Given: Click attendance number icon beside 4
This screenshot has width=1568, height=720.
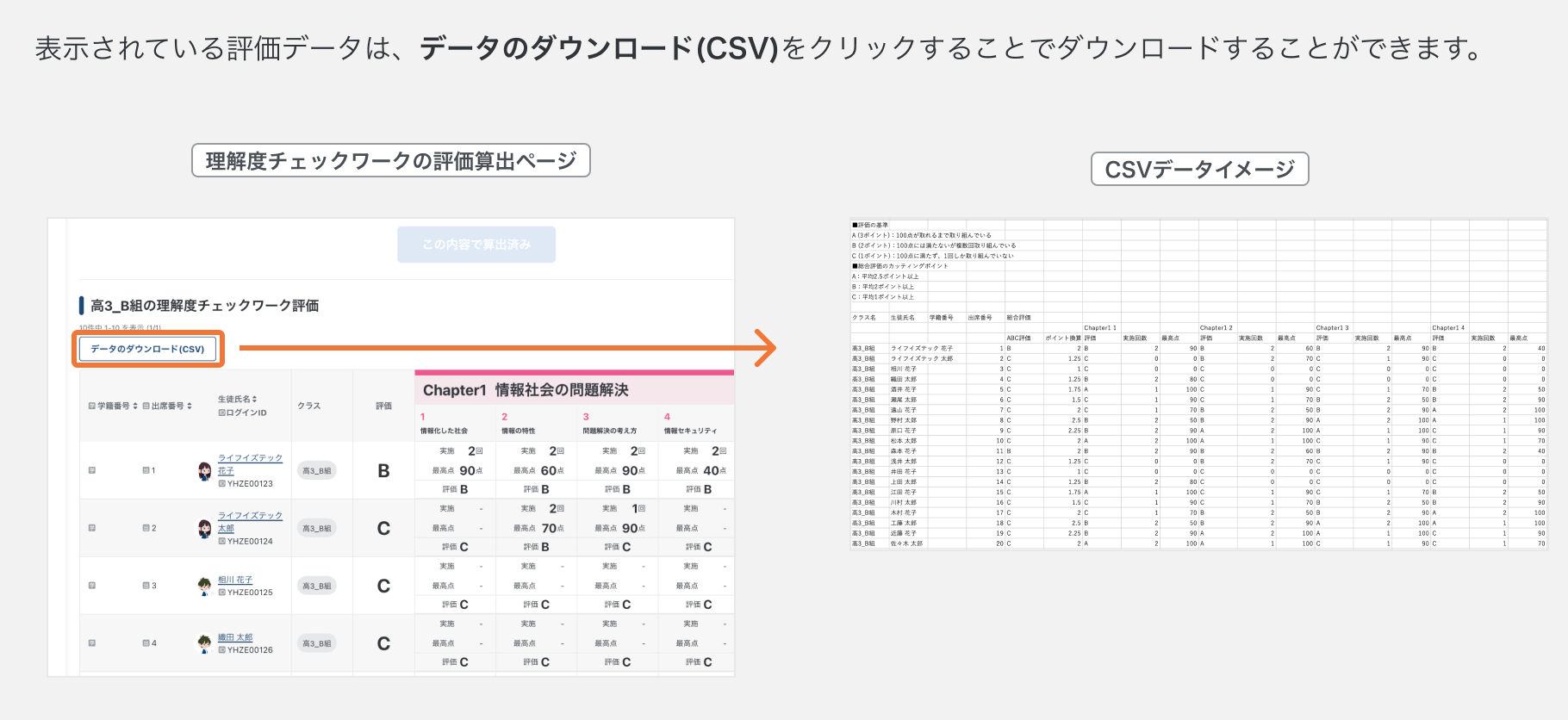Looking at the screenshot, I should [x=146, y=643].
